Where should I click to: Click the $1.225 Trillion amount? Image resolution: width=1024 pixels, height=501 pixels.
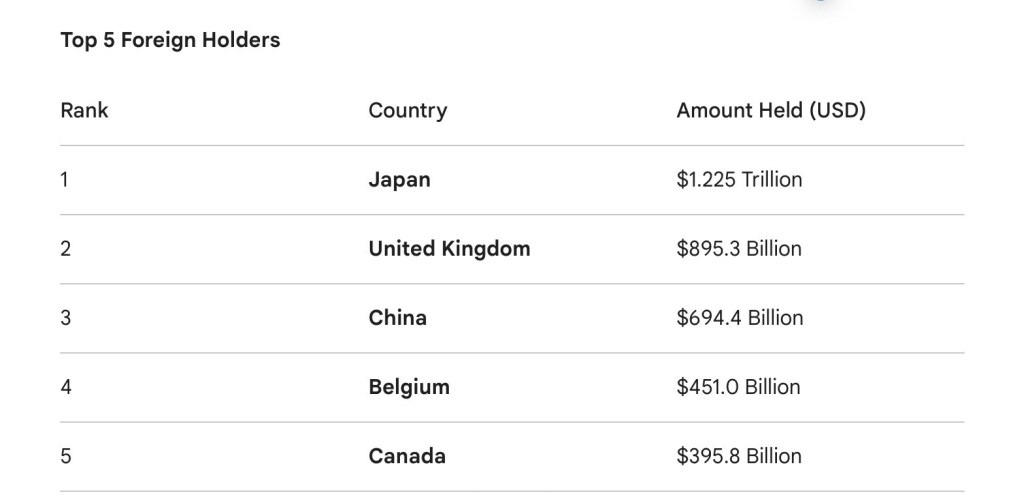[739, 180]
